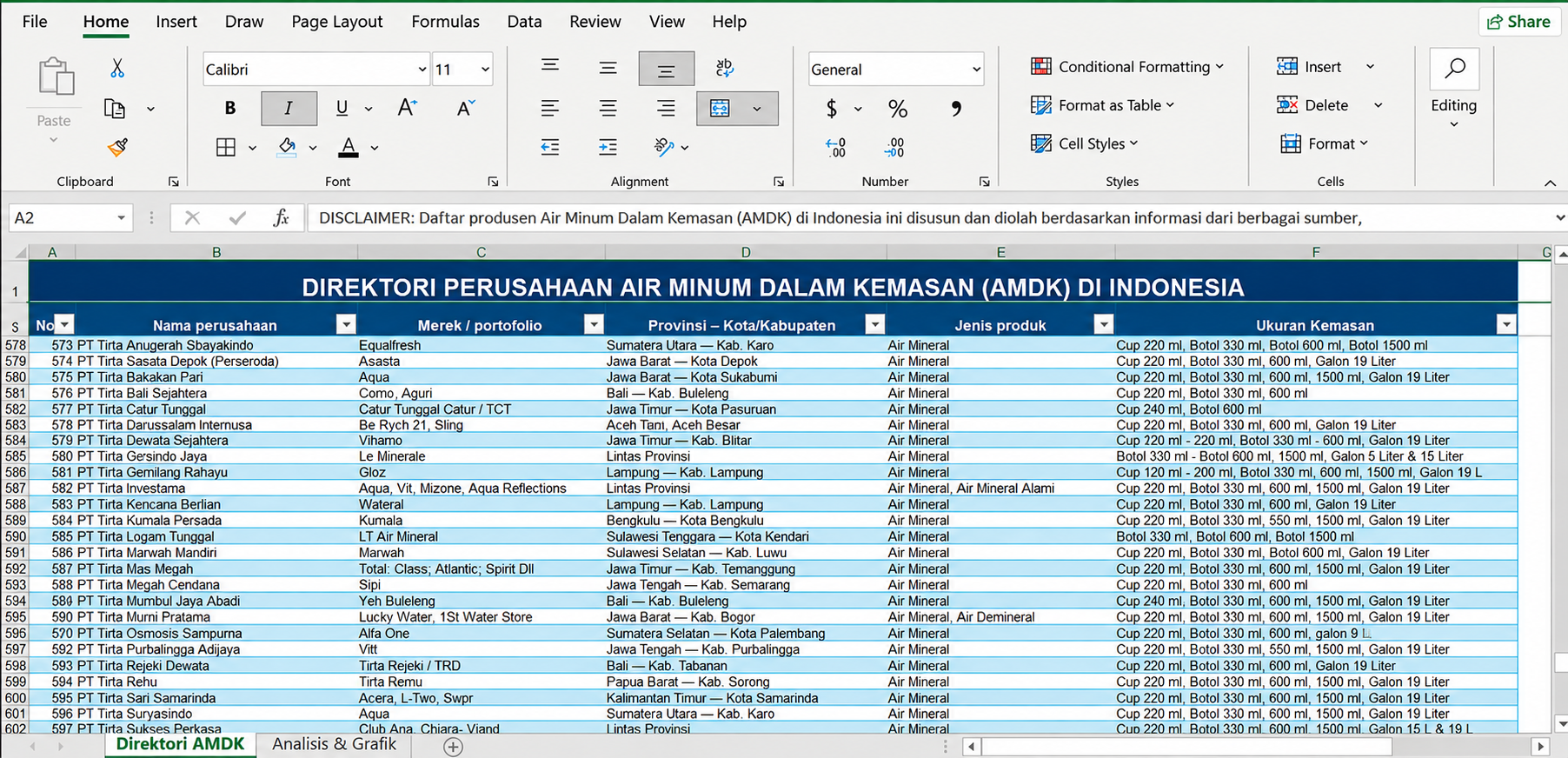
Task: Open the Insert ribbon tab
Action: click(176, 22)
